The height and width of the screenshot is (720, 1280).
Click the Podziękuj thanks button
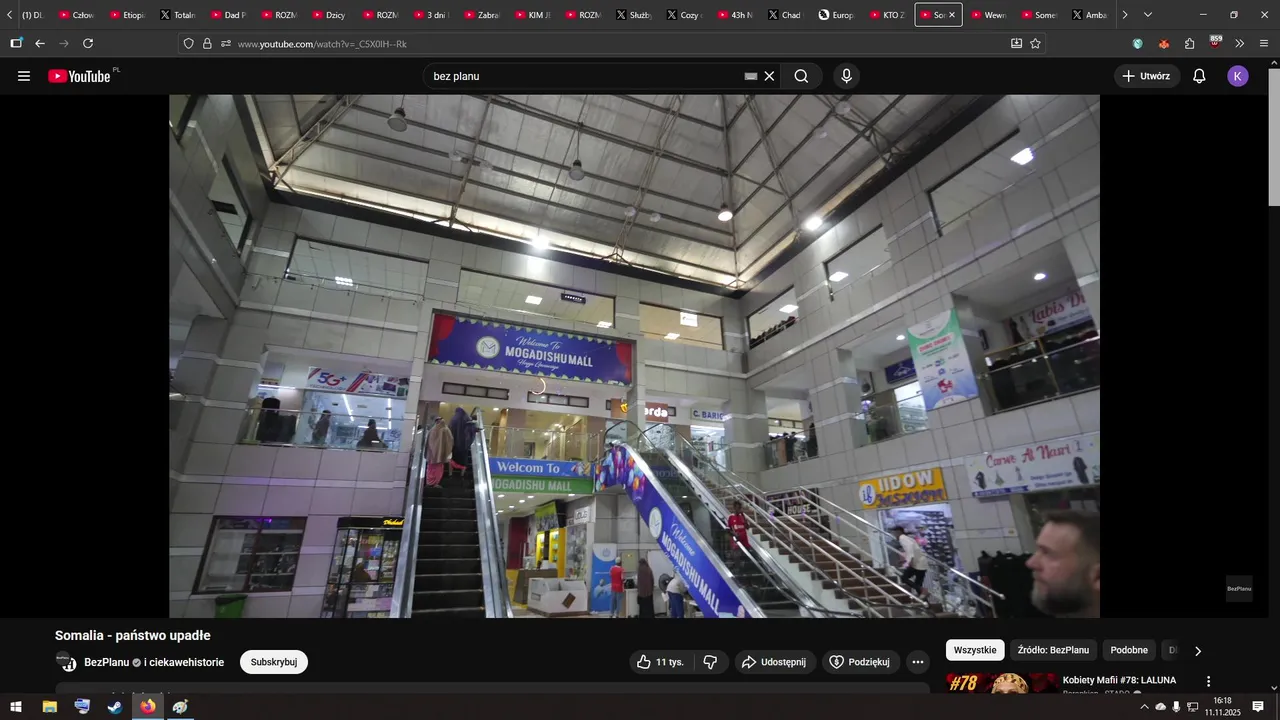pos(859,662)
